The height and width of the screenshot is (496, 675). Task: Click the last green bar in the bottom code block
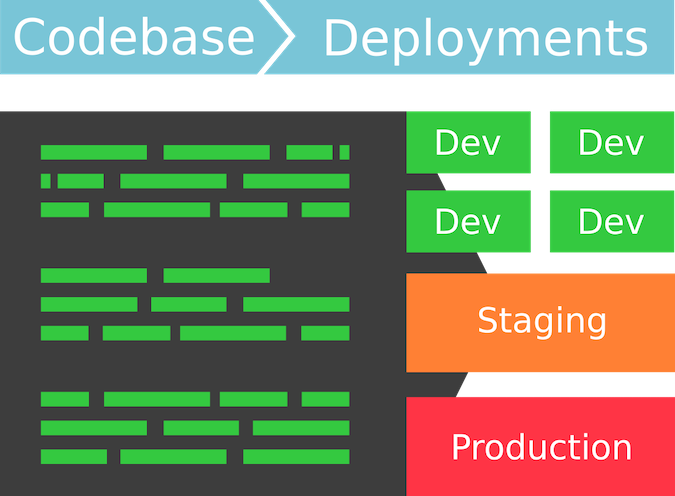[x=295, y=457]
